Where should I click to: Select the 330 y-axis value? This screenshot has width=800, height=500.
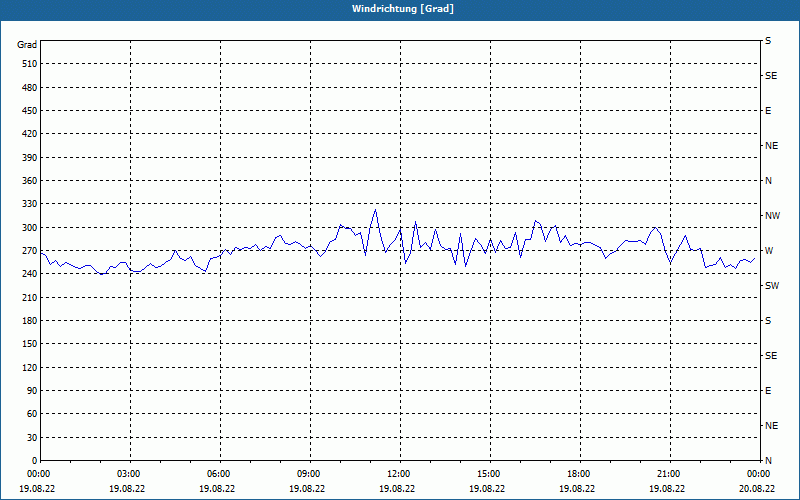[30, 204]
